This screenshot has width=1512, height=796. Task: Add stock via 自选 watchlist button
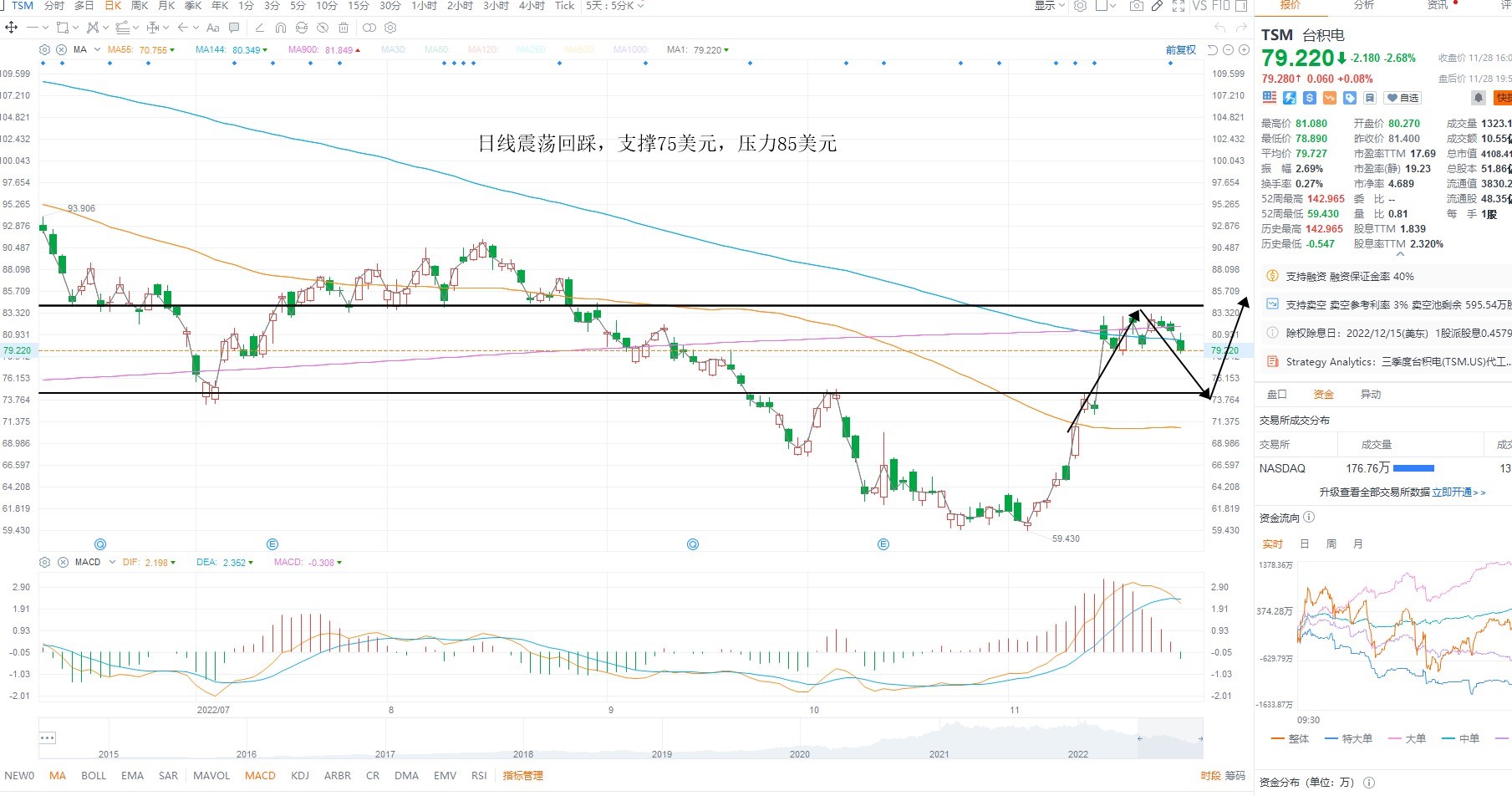[1403, 98]
